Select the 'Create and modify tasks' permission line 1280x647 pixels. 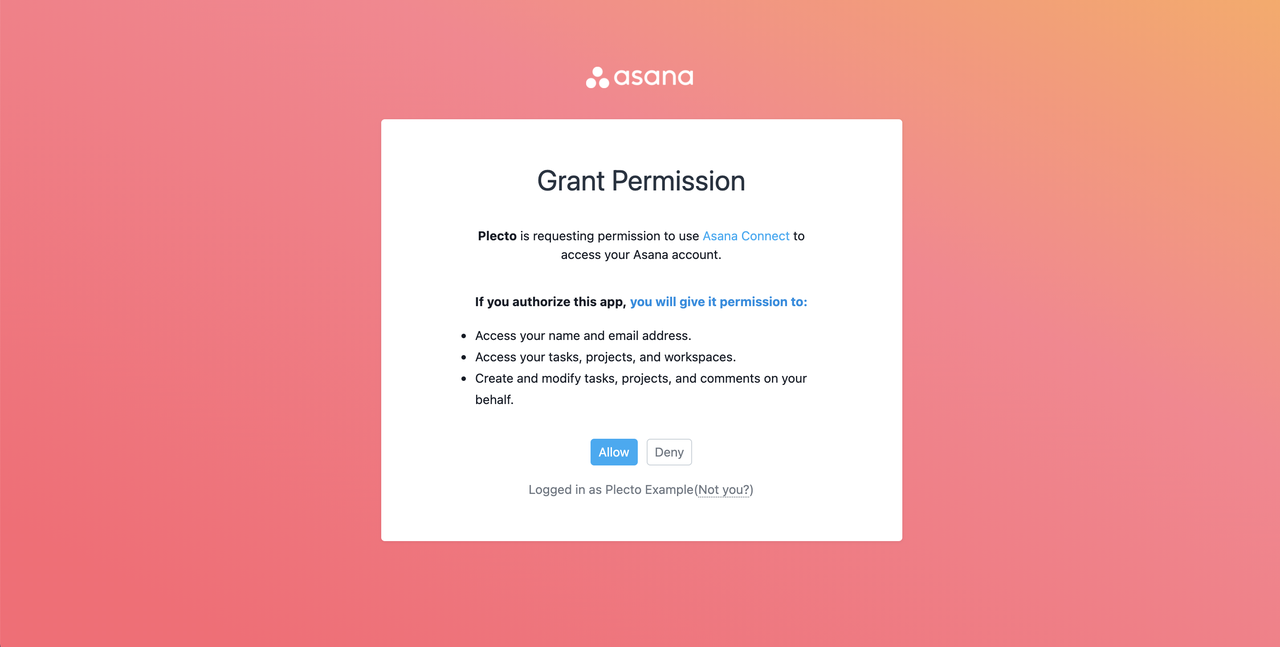(x=641, y=379)
